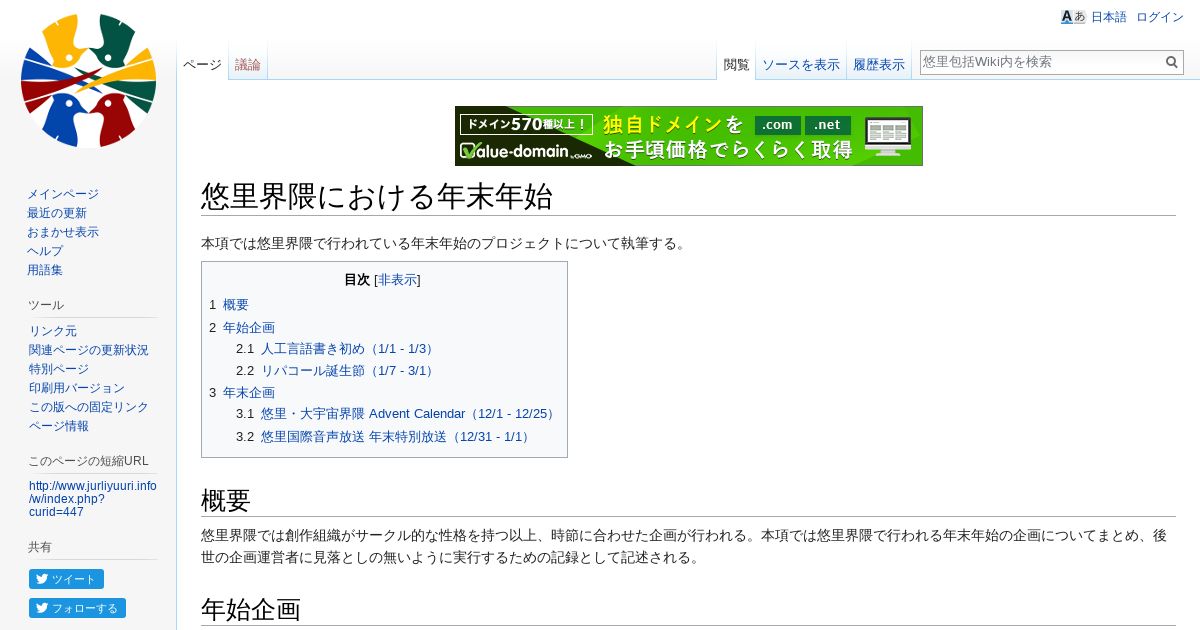Open the 用語集 sidebar link

click(45, 270)
